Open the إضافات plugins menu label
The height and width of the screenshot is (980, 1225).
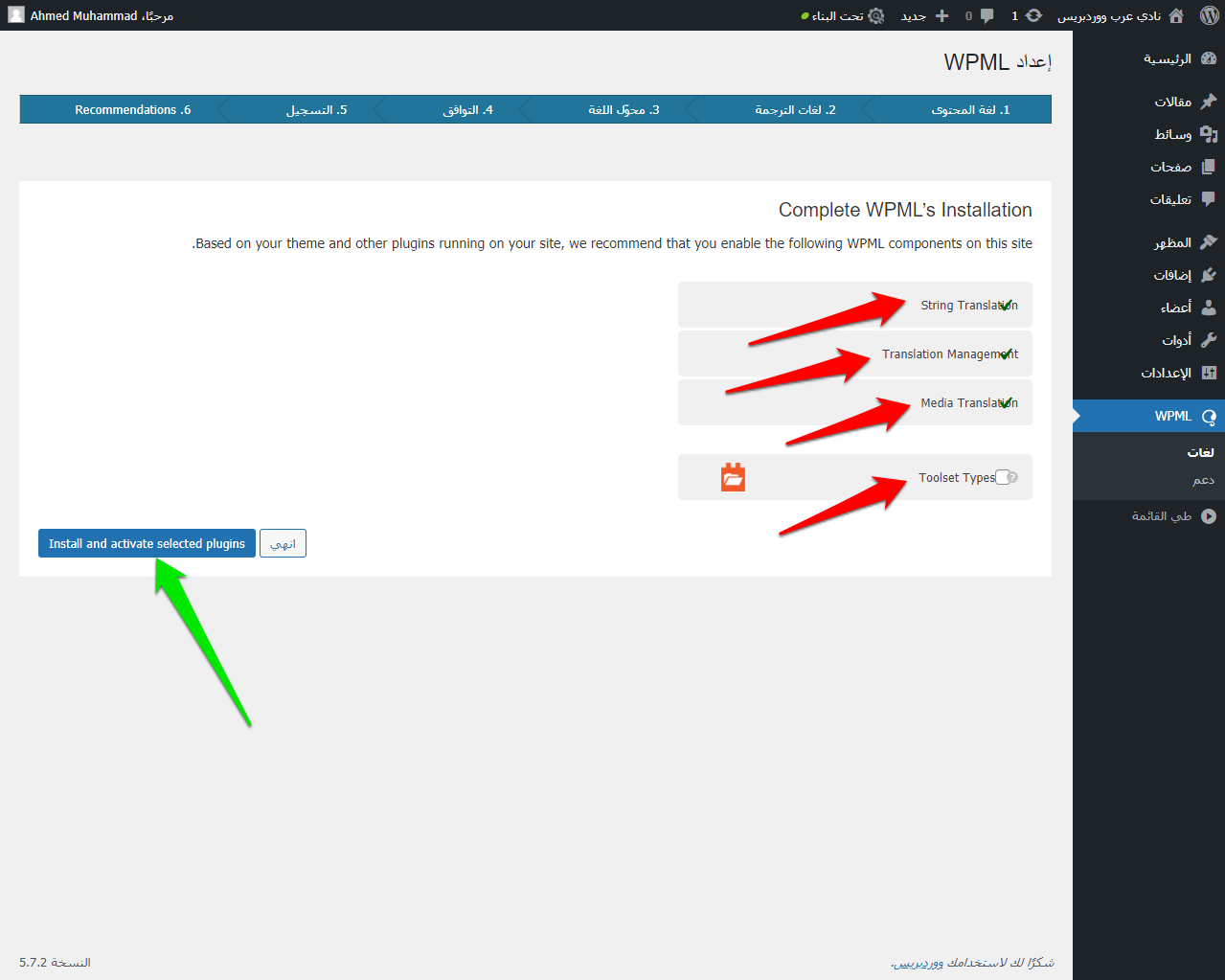click(x=1172, y=275)
